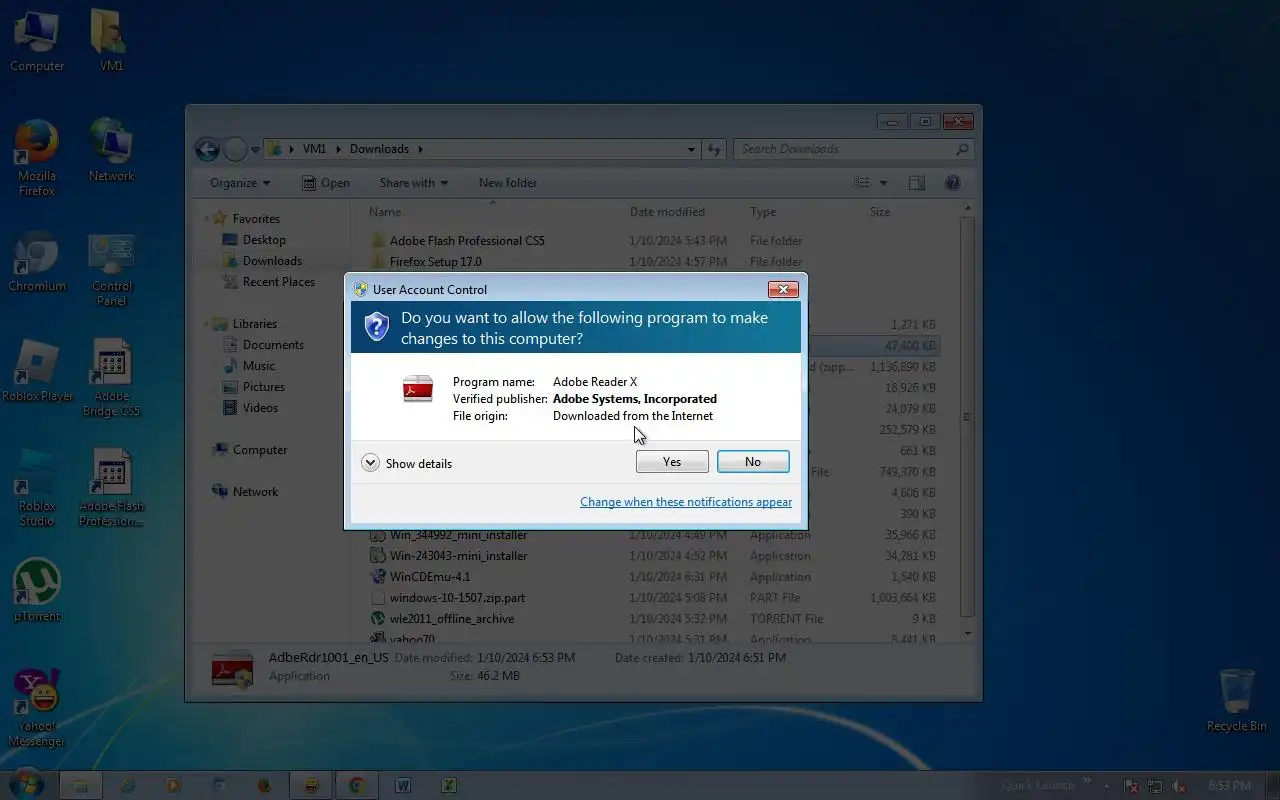Click the volume icon in the system tray

point(1179,786)
